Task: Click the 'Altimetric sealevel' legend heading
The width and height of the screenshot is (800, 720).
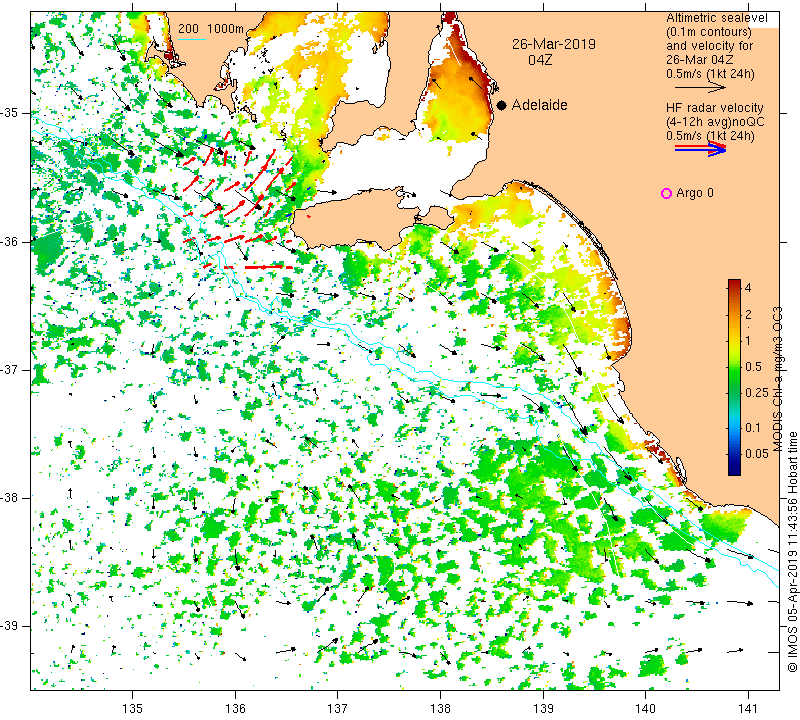Action: point(716,18)
